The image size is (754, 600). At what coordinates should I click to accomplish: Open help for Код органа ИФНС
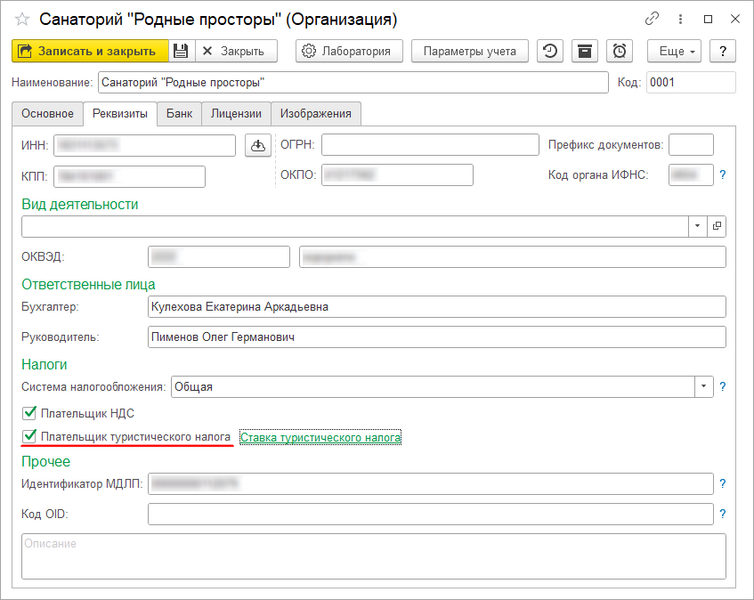pos(722,175)
